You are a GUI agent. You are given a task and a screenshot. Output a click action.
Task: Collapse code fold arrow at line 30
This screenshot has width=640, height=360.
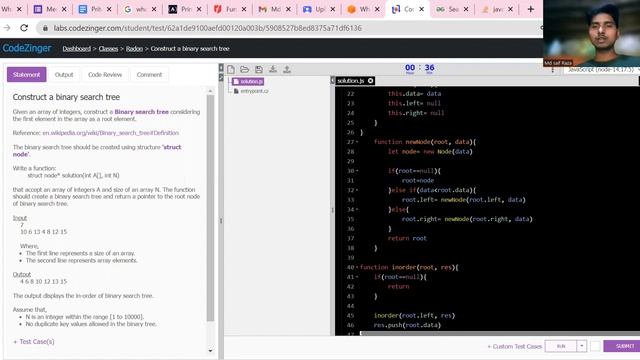pos(357,171)
